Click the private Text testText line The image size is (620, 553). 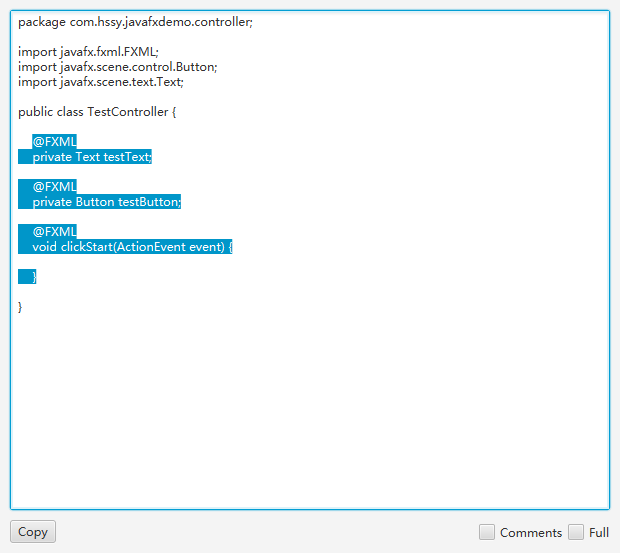(x=92, y=157)
